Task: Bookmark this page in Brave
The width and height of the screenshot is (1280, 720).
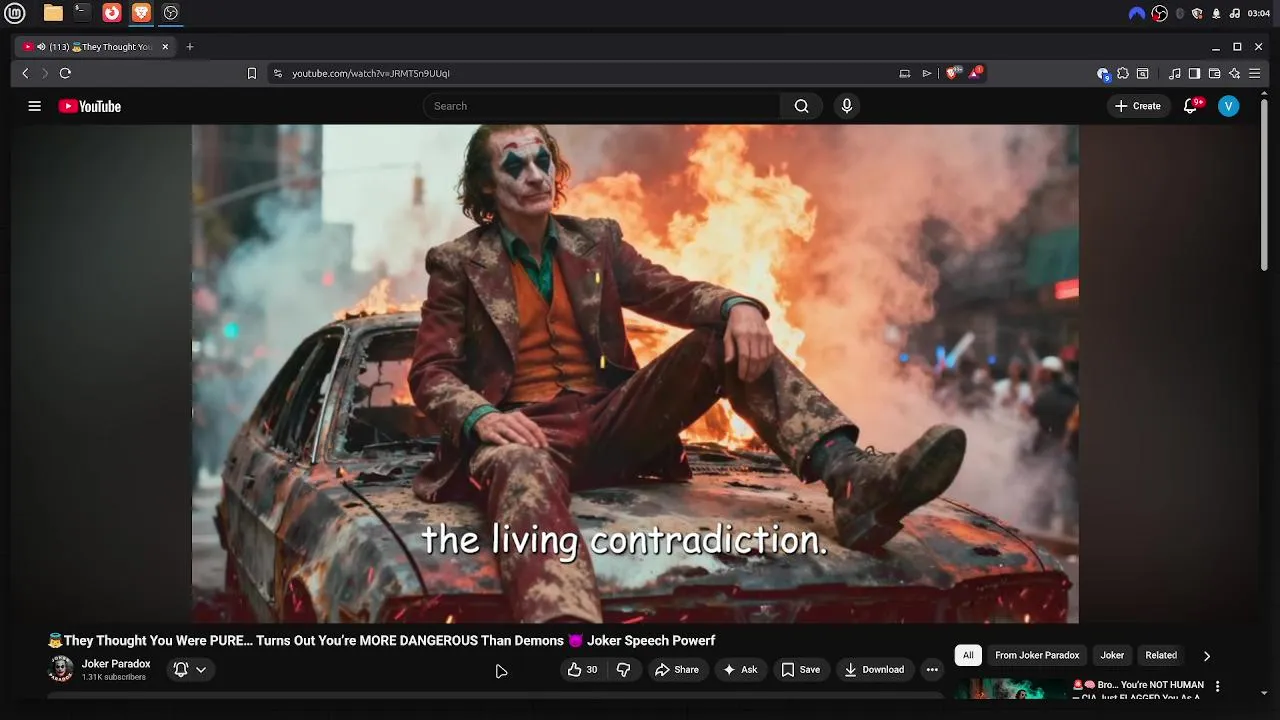Action: coord(252,73)
